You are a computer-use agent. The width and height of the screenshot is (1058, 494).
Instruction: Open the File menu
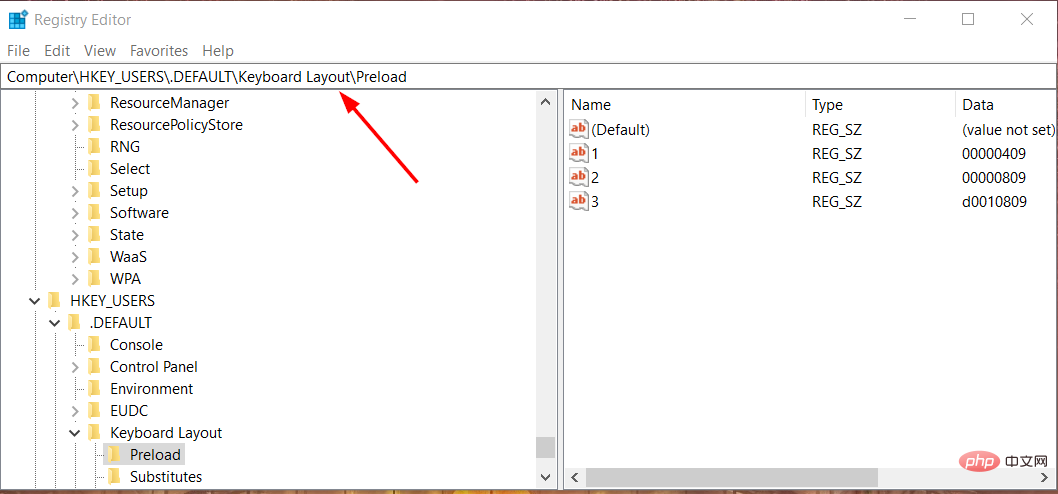(x=18, y=51)
